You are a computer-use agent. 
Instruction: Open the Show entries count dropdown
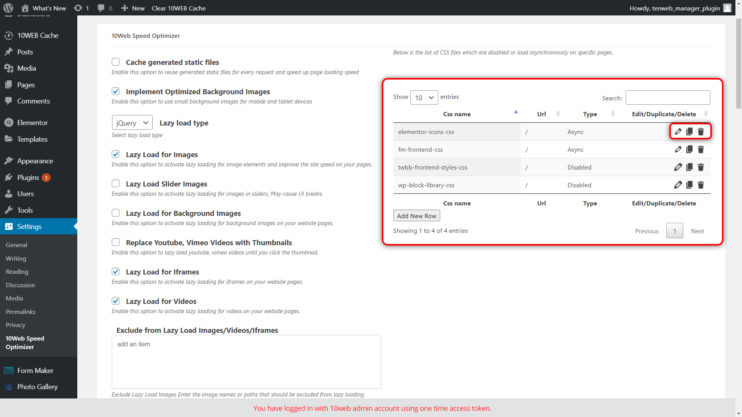(x=424, y=98)
